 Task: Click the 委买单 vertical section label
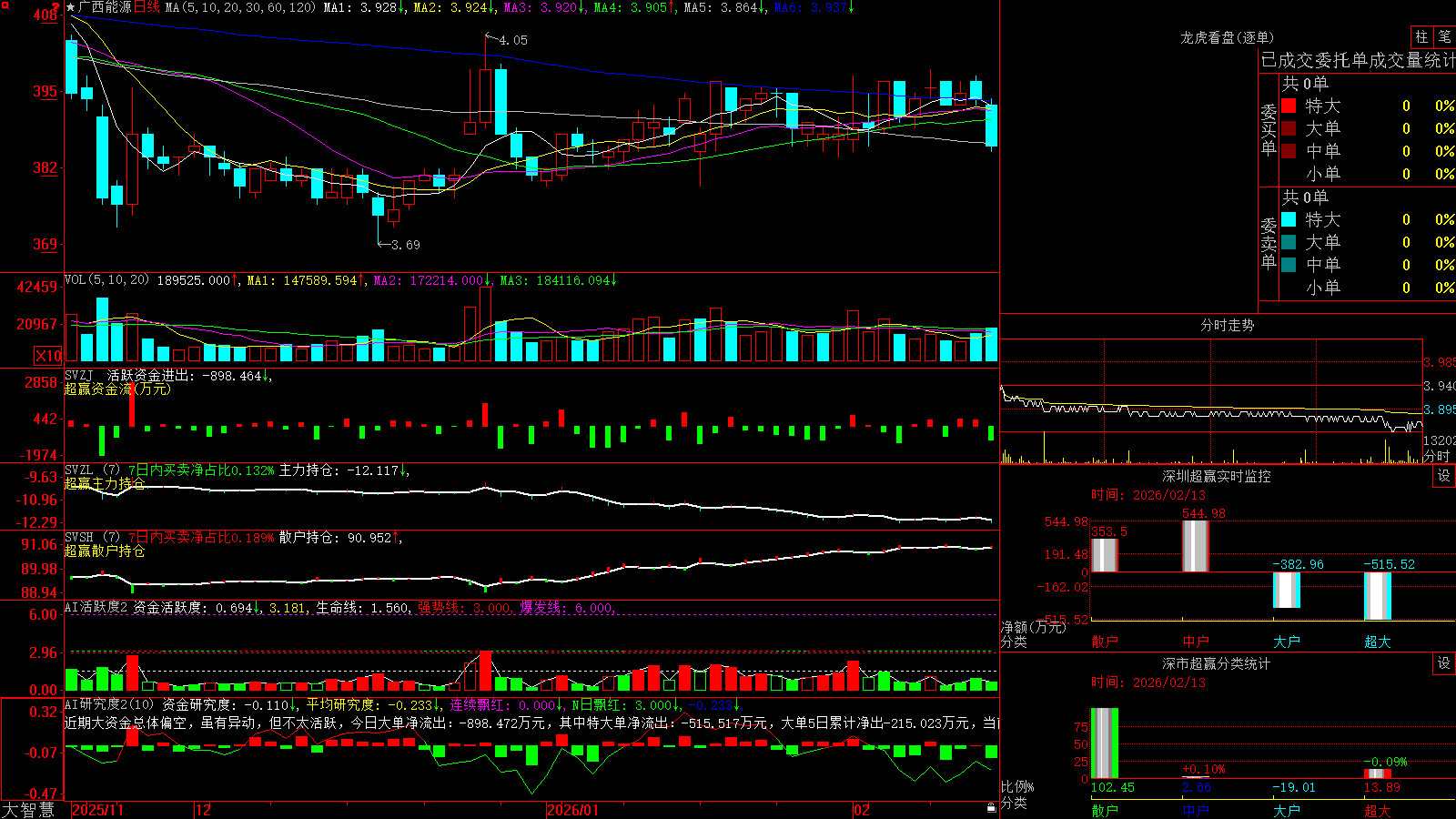pos(1269,130)
